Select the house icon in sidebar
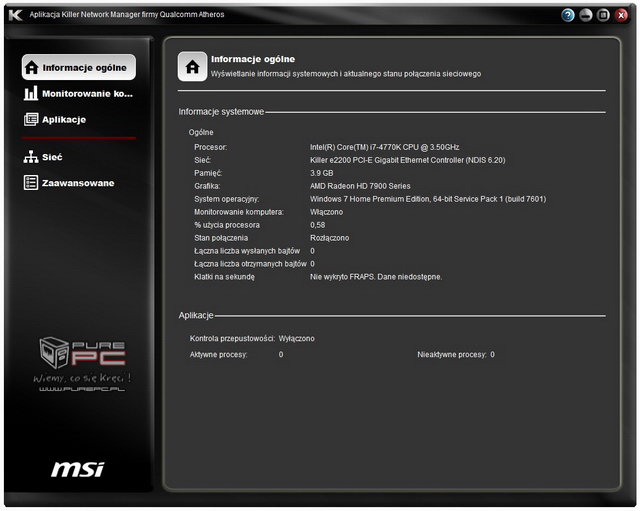 tap(31, 67)
